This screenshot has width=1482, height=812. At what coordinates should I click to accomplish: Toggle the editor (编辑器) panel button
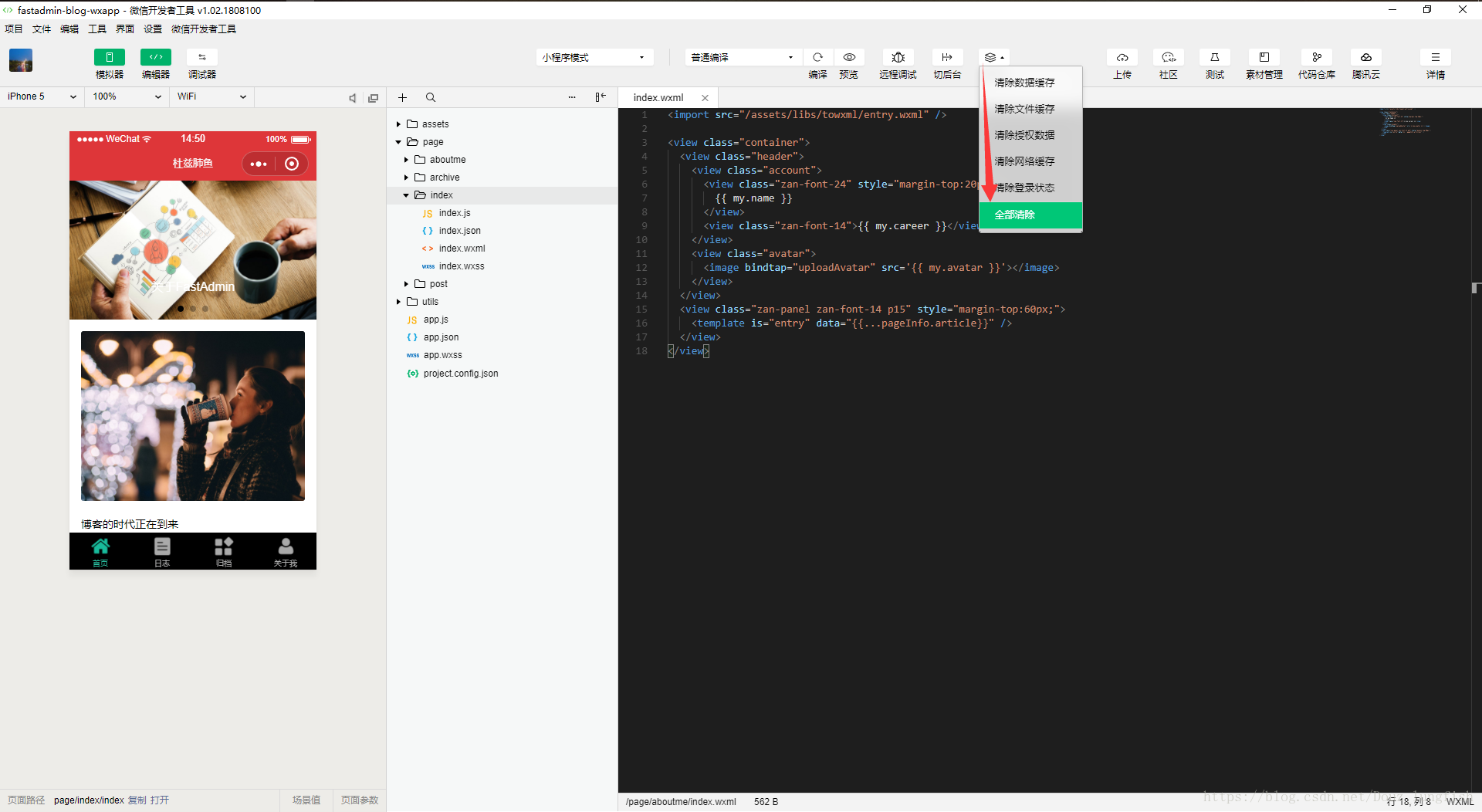[x=156, y=58]
